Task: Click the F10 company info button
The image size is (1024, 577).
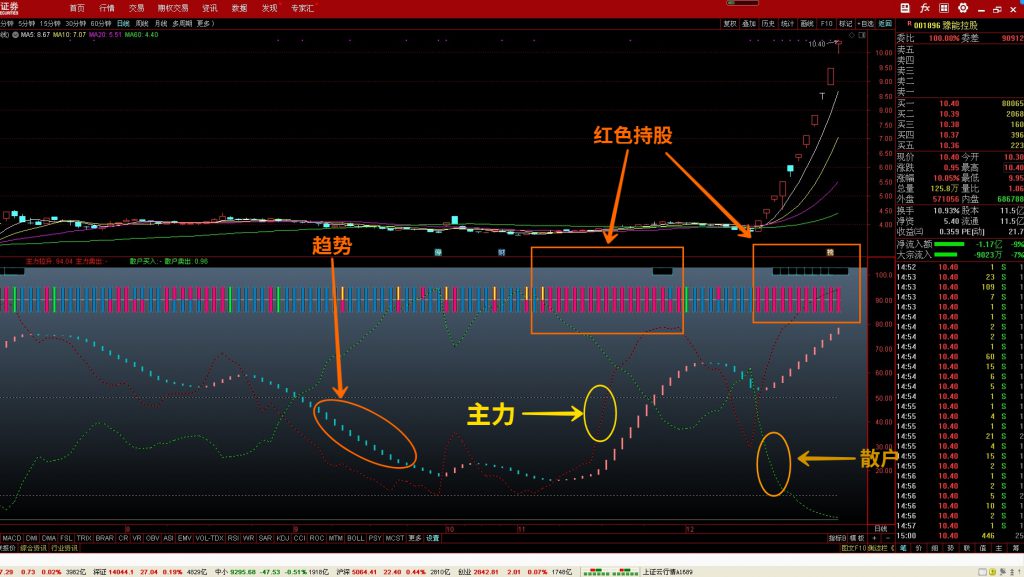Action: pyautogui.click(x=826, y=22)
